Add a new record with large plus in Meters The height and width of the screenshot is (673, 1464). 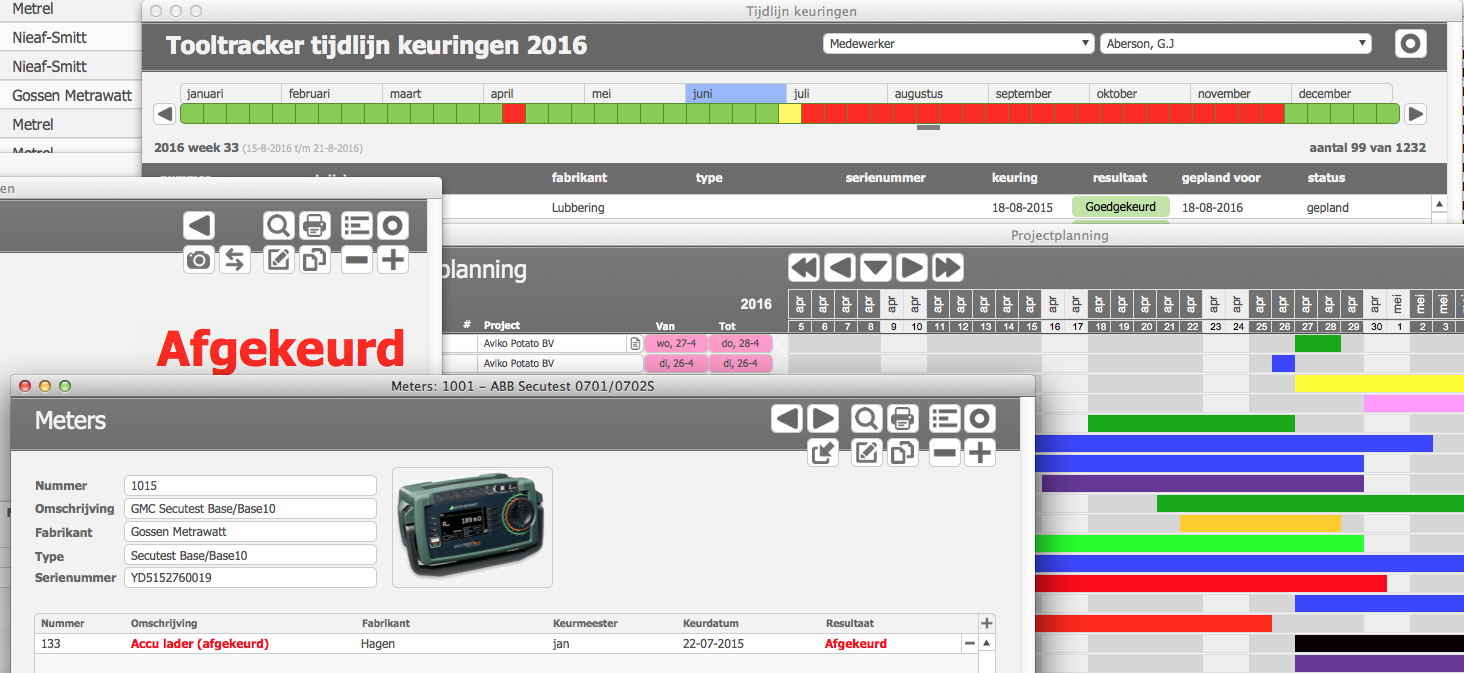[980, 453]
